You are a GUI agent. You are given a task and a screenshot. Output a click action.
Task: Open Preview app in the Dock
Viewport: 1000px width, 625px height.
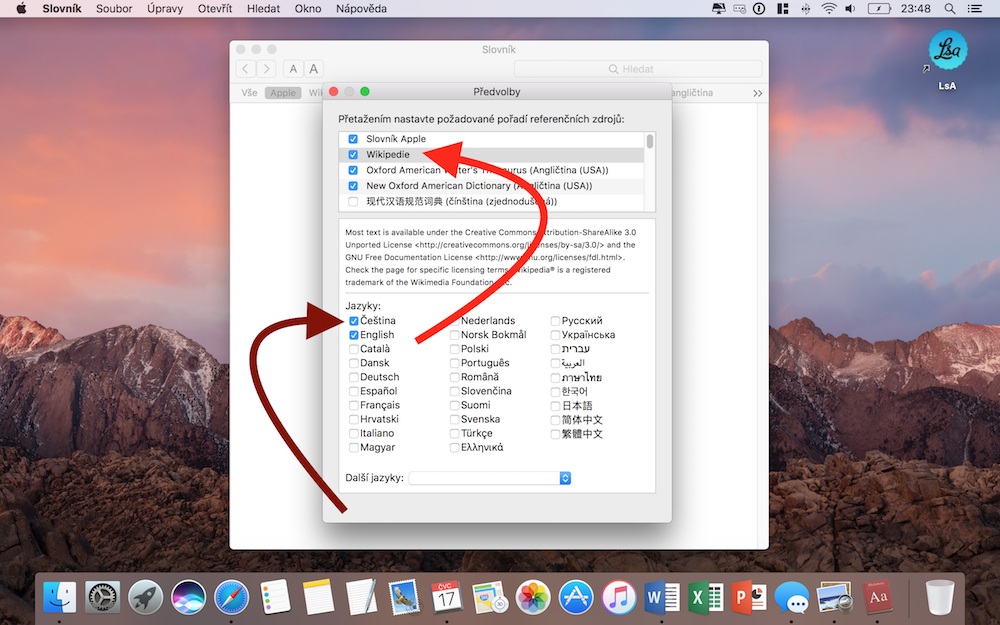834,598
